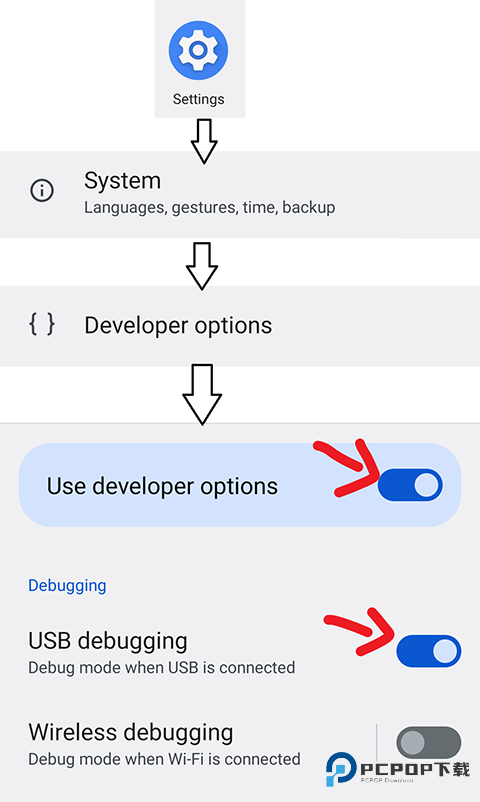Image resolution: width=480 pixels, height=802 pixels.
Task: Click the blue PCPOP logo icon
Action: [x=341, y=769]
